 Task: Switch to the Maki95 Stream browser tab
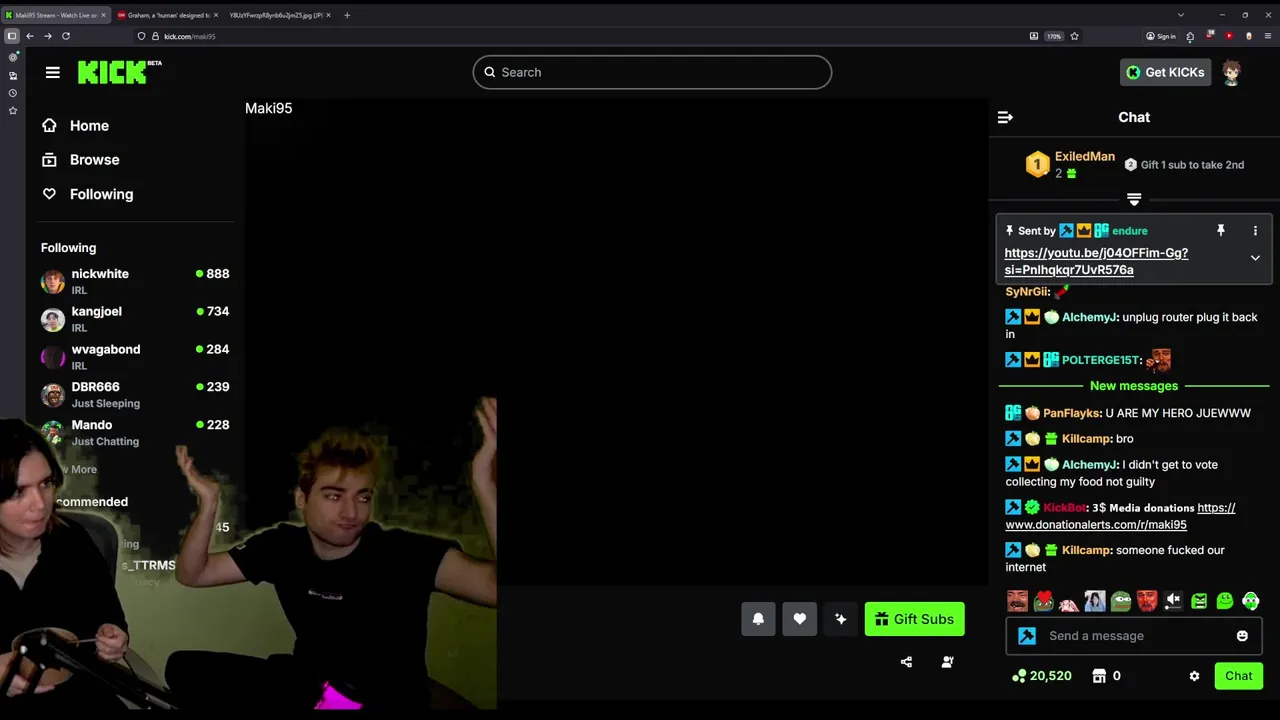point(55,15)
